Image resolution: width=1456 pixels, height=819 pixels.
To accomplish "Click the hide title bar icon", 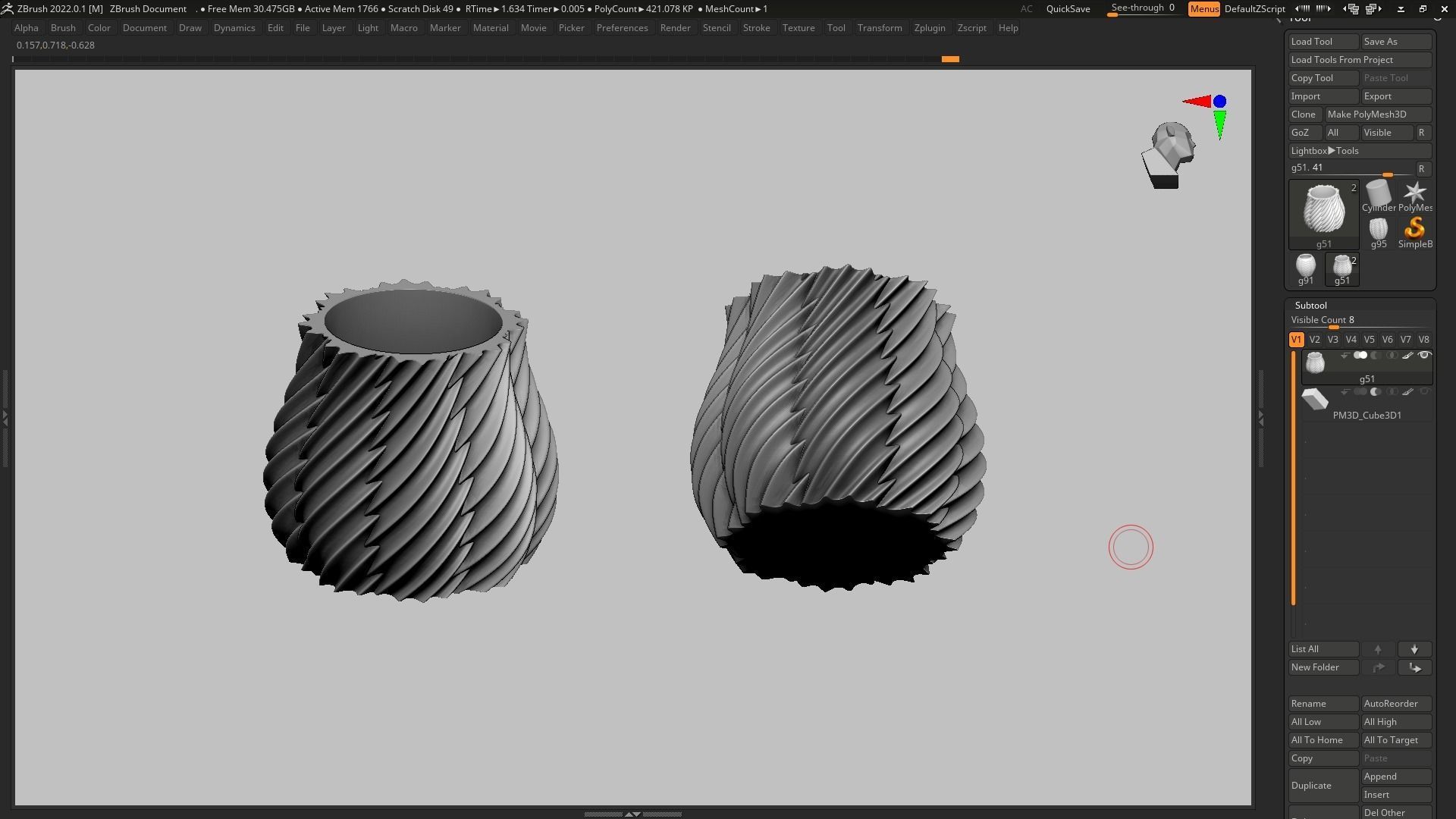I will 1401,8.
